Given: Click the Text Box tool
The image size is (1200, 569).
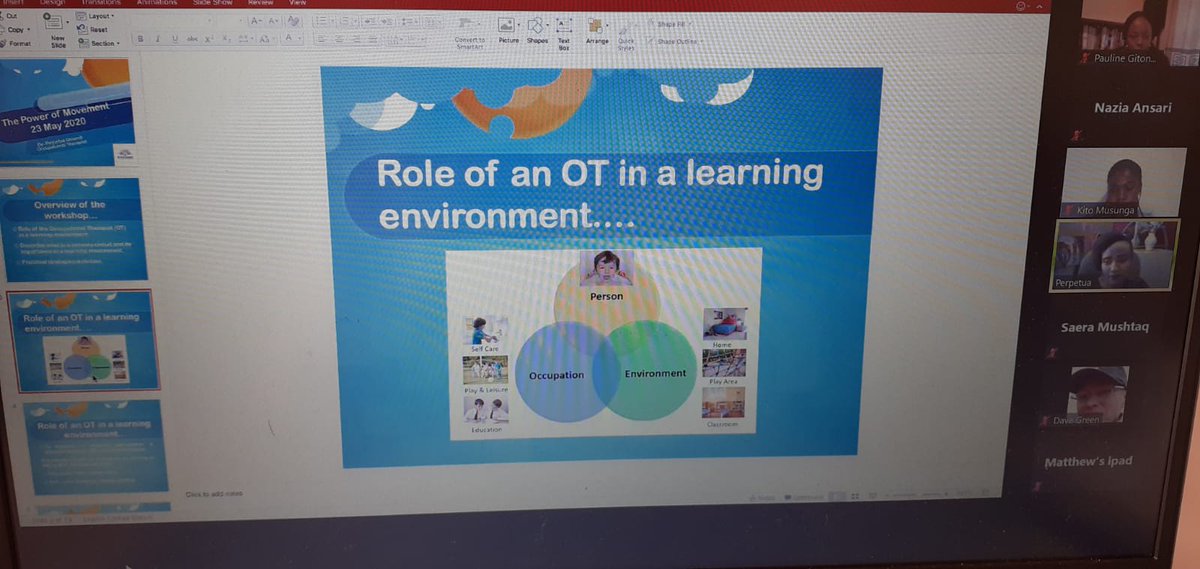Looking at the screenshot, I should [x=564, y=33].
